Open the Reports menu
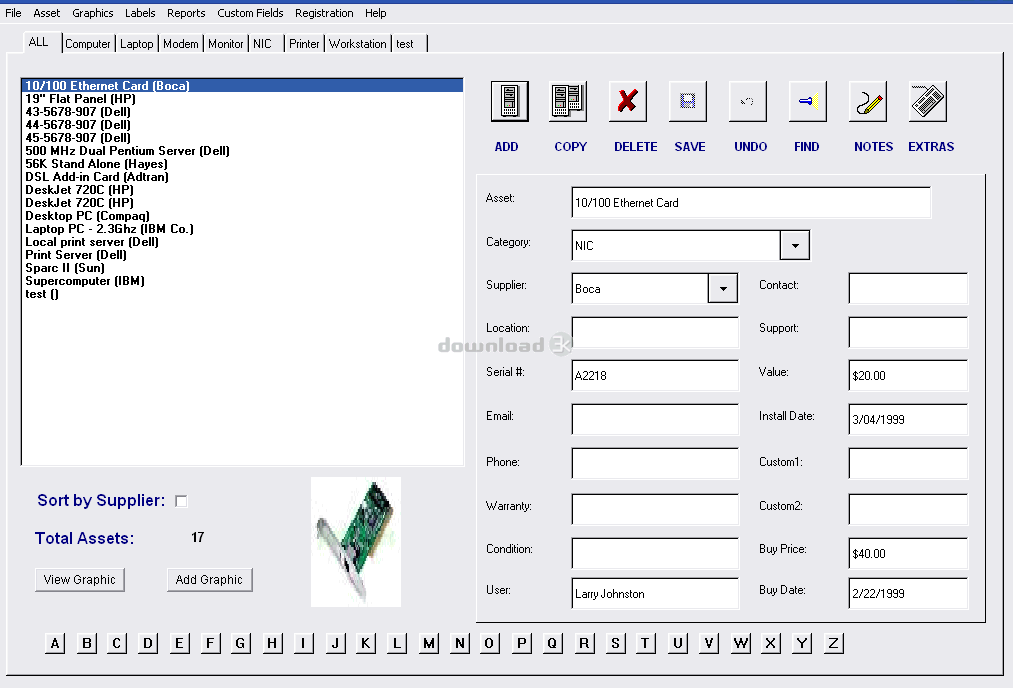 tap(186, 13)
